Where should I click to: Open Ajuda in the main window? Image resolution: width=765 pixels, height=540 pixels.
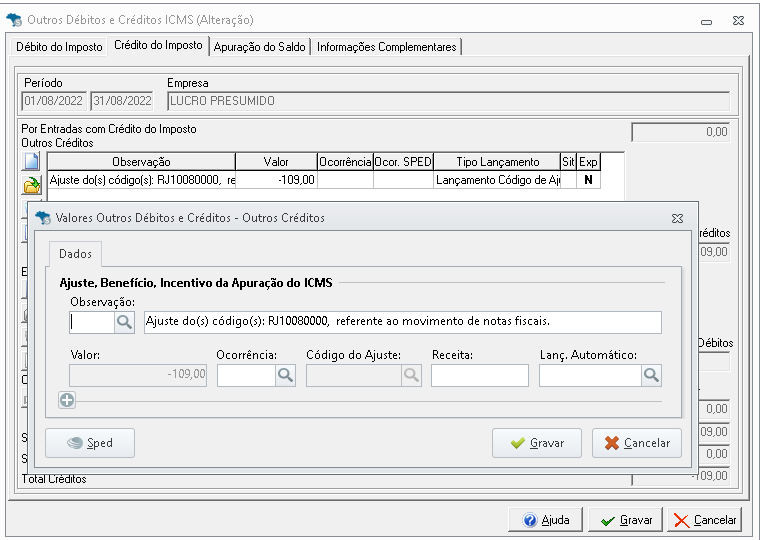pos(545,520)
